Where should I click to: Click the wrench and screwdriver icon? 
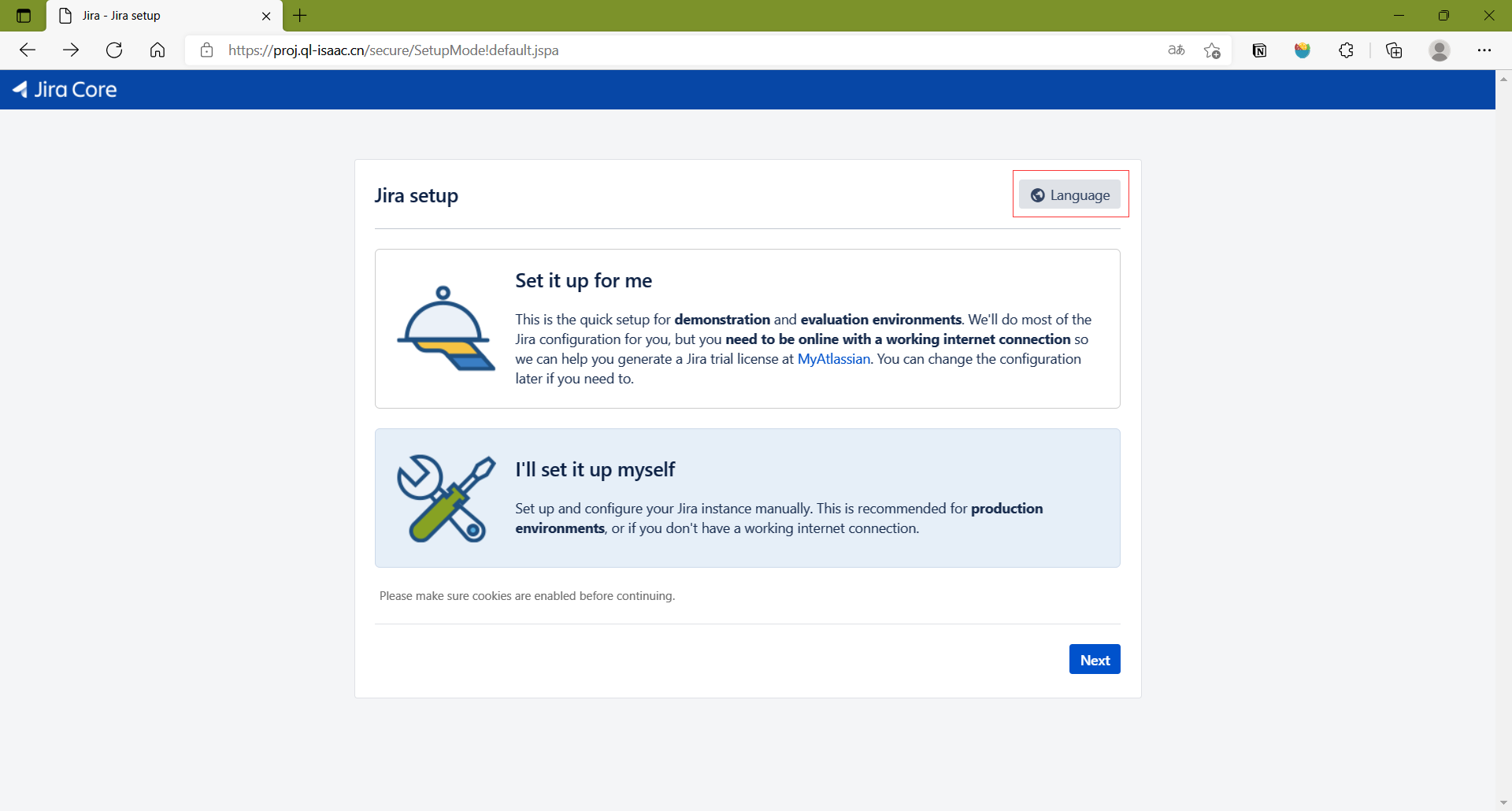[x=445, y=498]
